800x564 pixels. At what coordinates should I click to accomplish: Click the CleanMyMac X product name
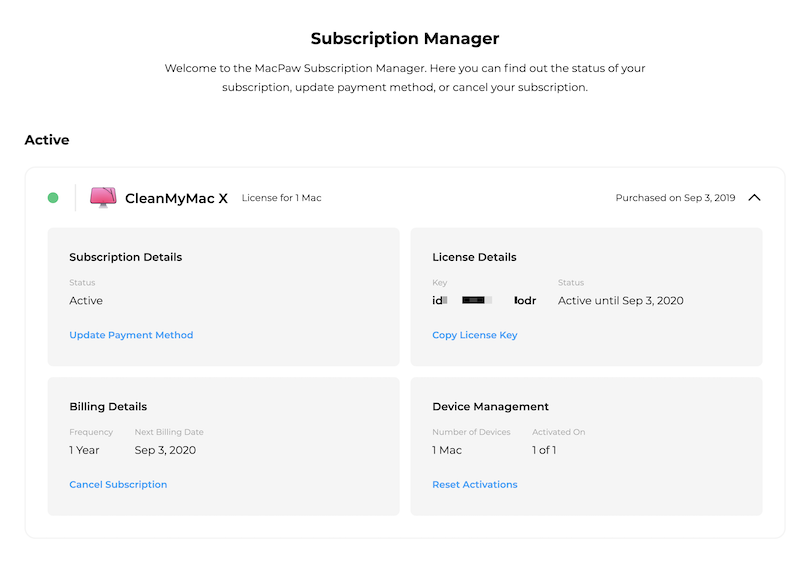pyautogui.click(x=176, y=198)
